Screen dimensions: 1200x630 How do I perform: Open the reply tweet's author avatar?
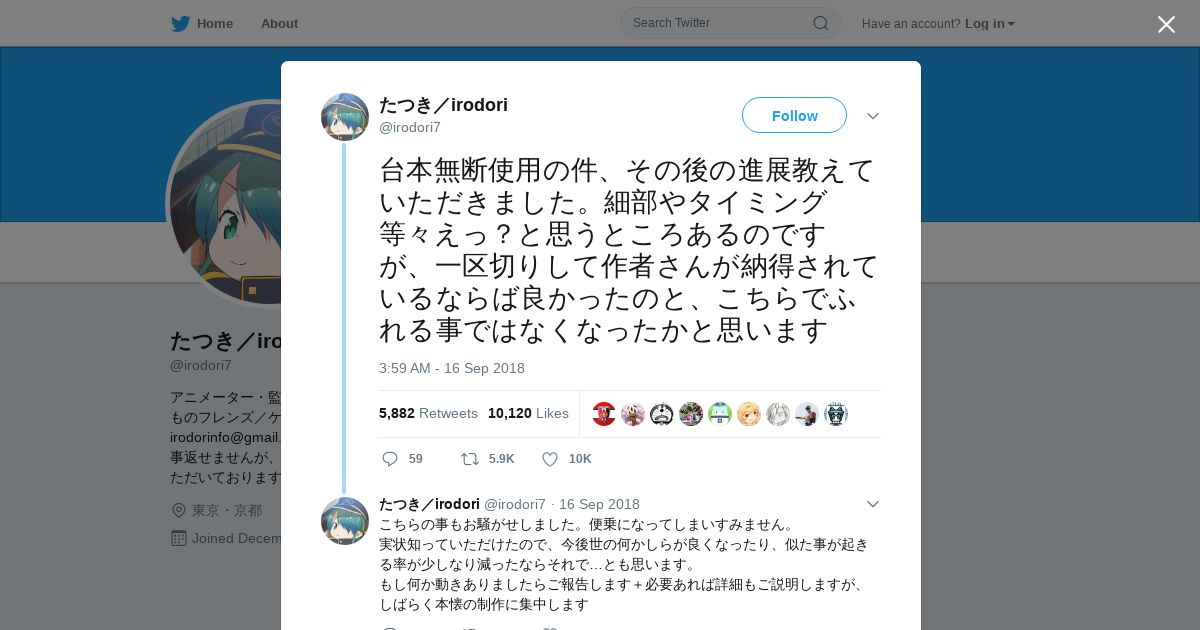point(345,521)
